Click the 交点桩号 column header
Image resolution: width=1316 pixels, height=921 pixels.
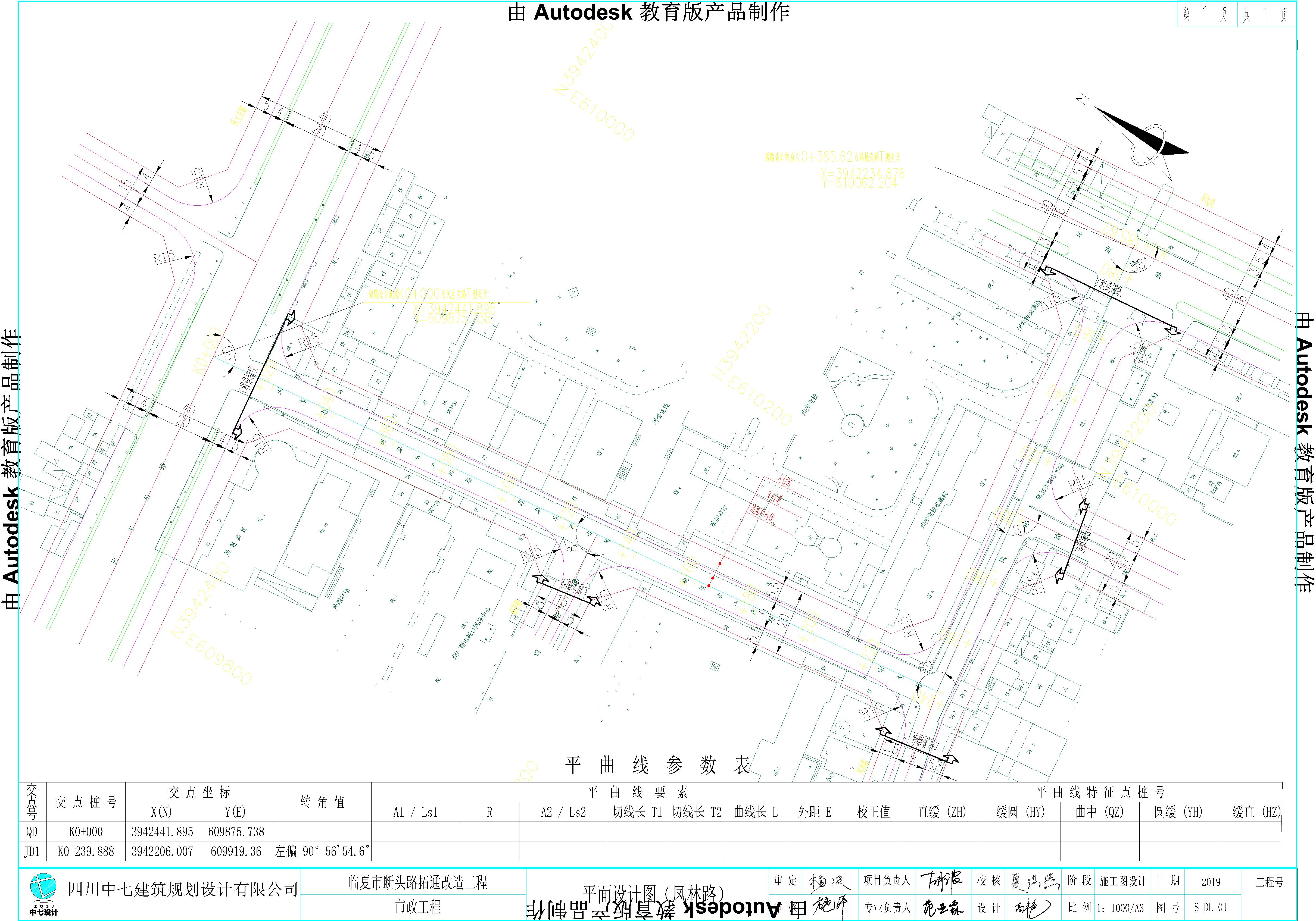pyautogui.click(x=86, y=802)
